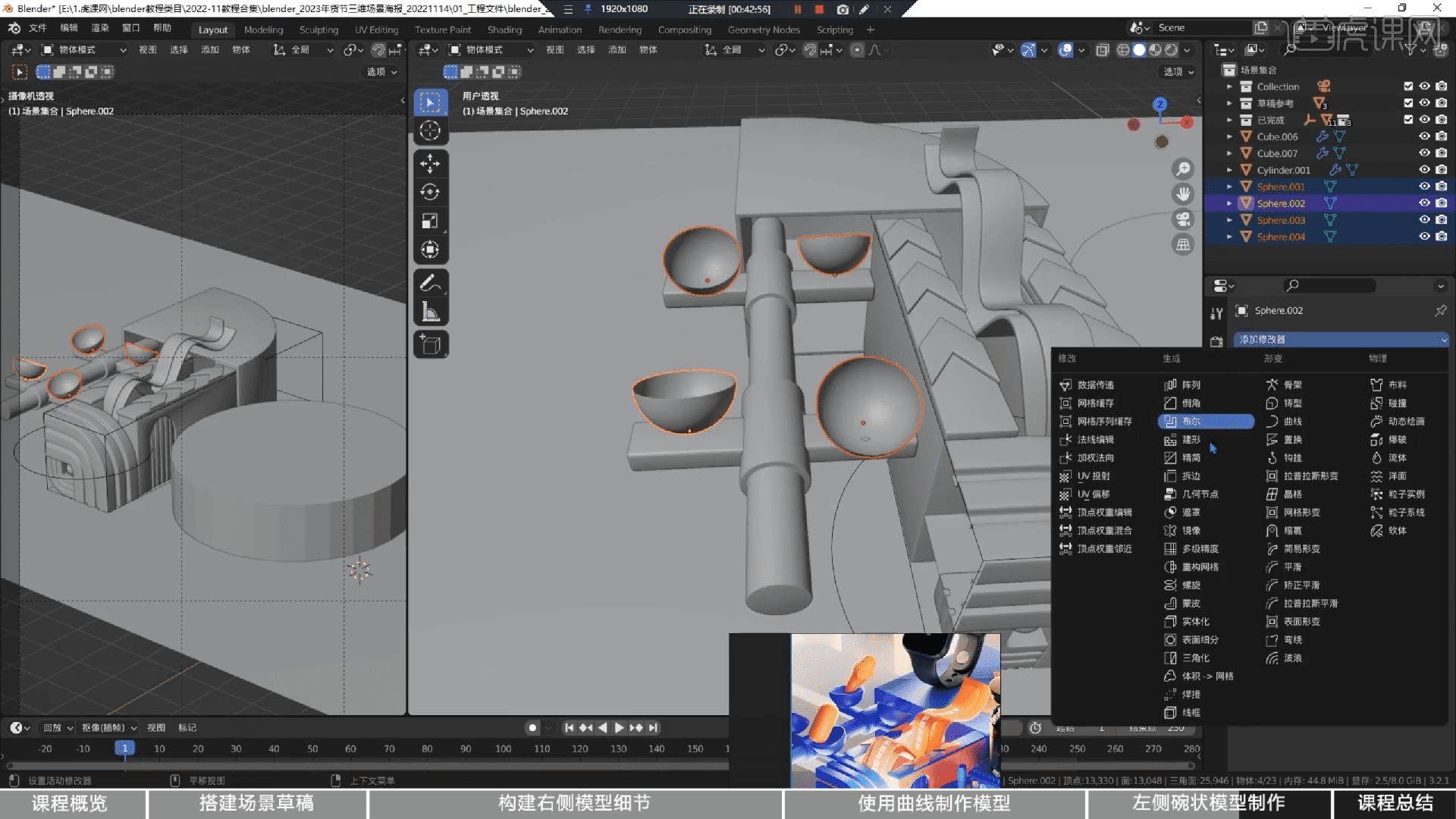Viewport: 1456px width, 819px height.
Task: Open the 文件 (File) menu
Action: (37, 28)
